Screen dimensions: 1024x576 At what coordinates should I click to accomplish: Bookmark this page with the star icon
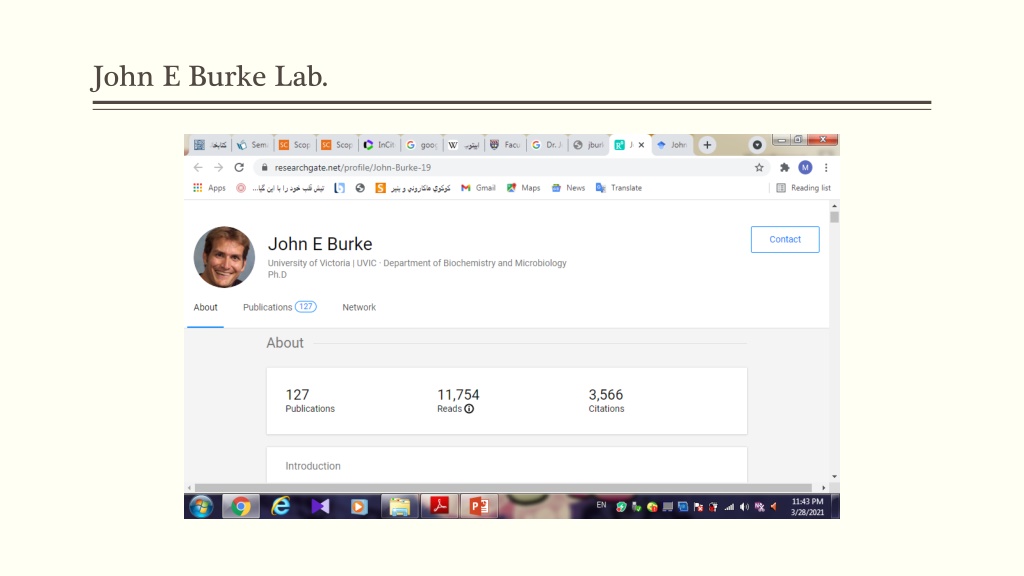(759, 168)
